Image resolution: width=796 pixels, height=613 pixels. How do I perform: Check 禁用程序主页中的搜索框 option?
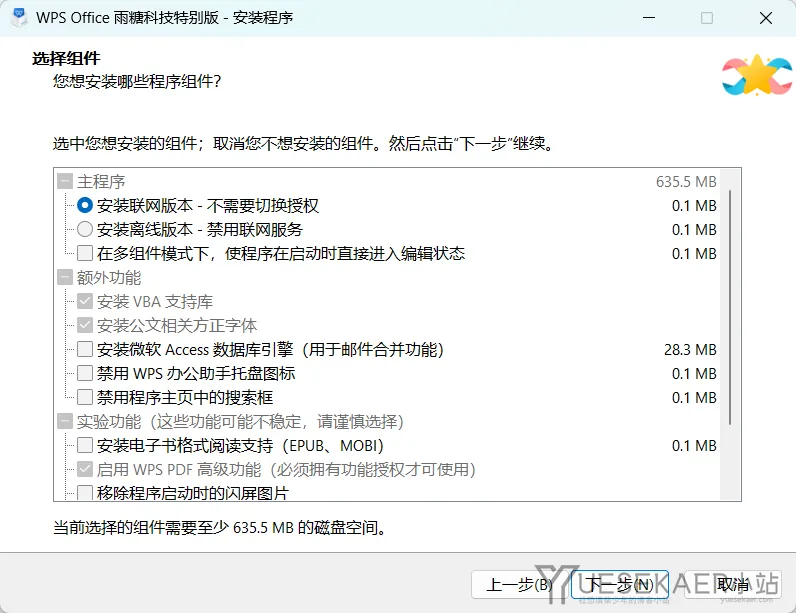(x=85, y=397)
